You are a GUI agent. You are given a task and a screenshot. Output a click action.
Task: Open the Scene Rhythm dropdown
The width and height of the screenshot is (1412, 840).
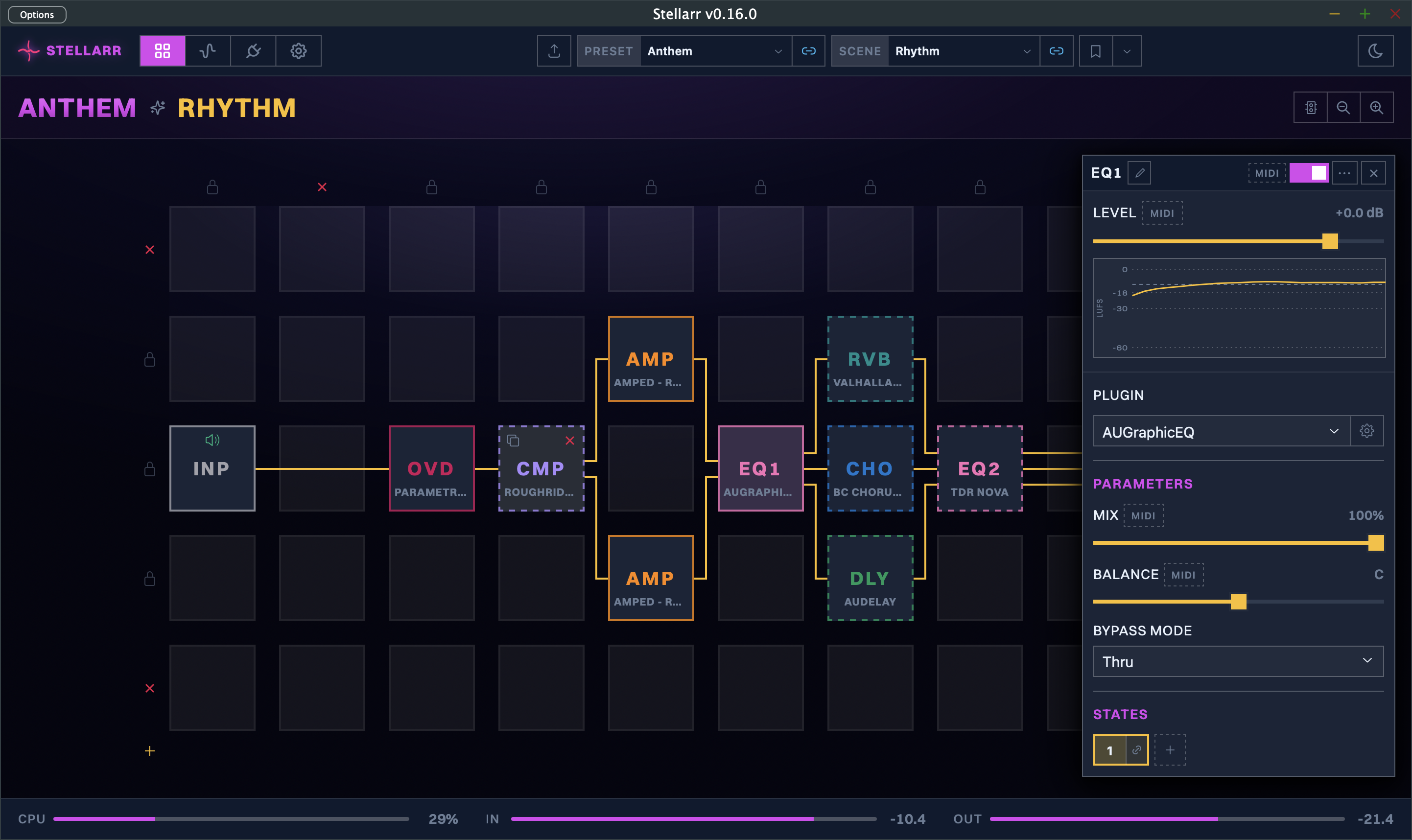(963, 51)
